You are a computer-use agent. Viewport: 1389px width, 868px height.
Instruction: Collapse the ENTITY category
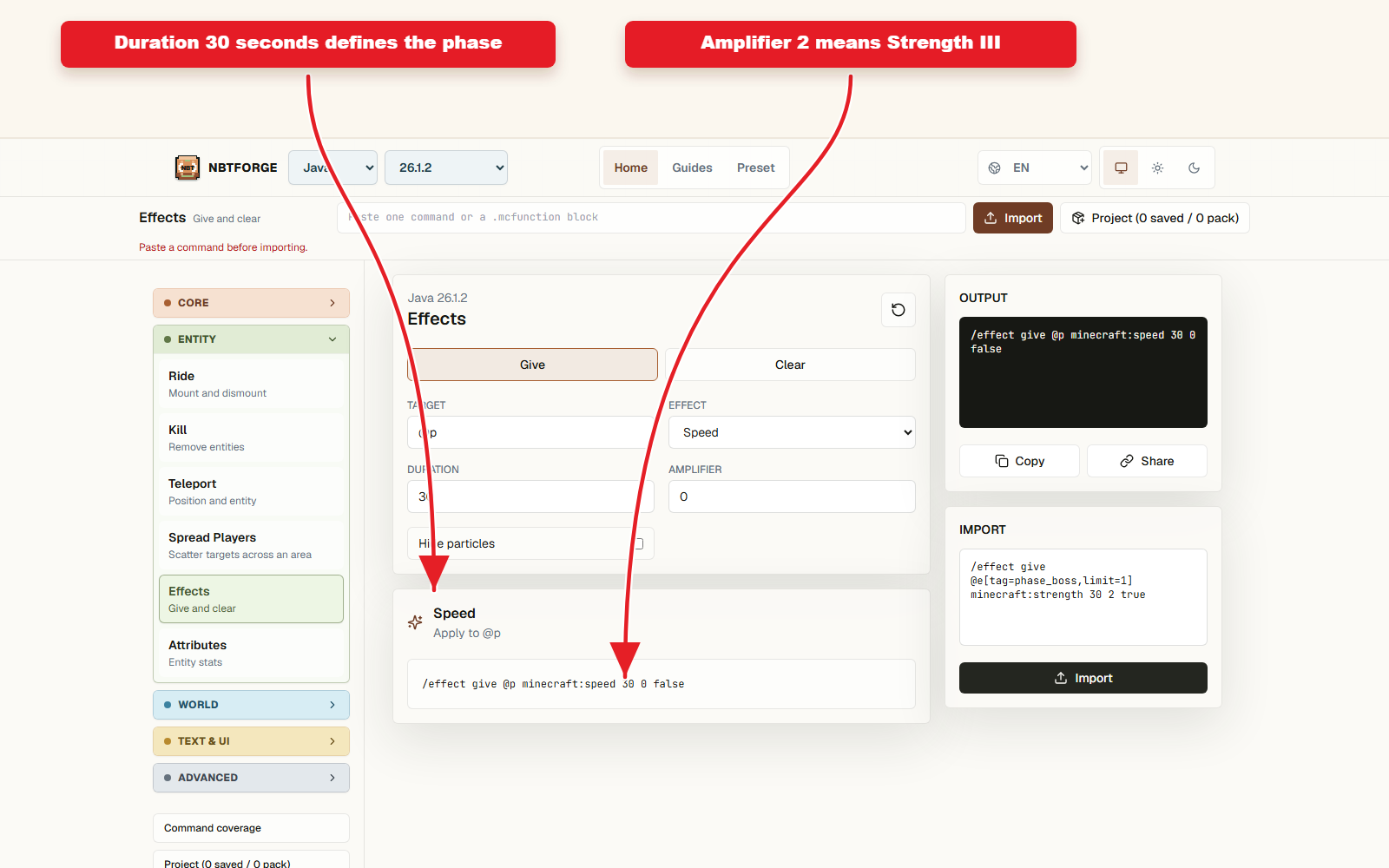click(251, 339)
